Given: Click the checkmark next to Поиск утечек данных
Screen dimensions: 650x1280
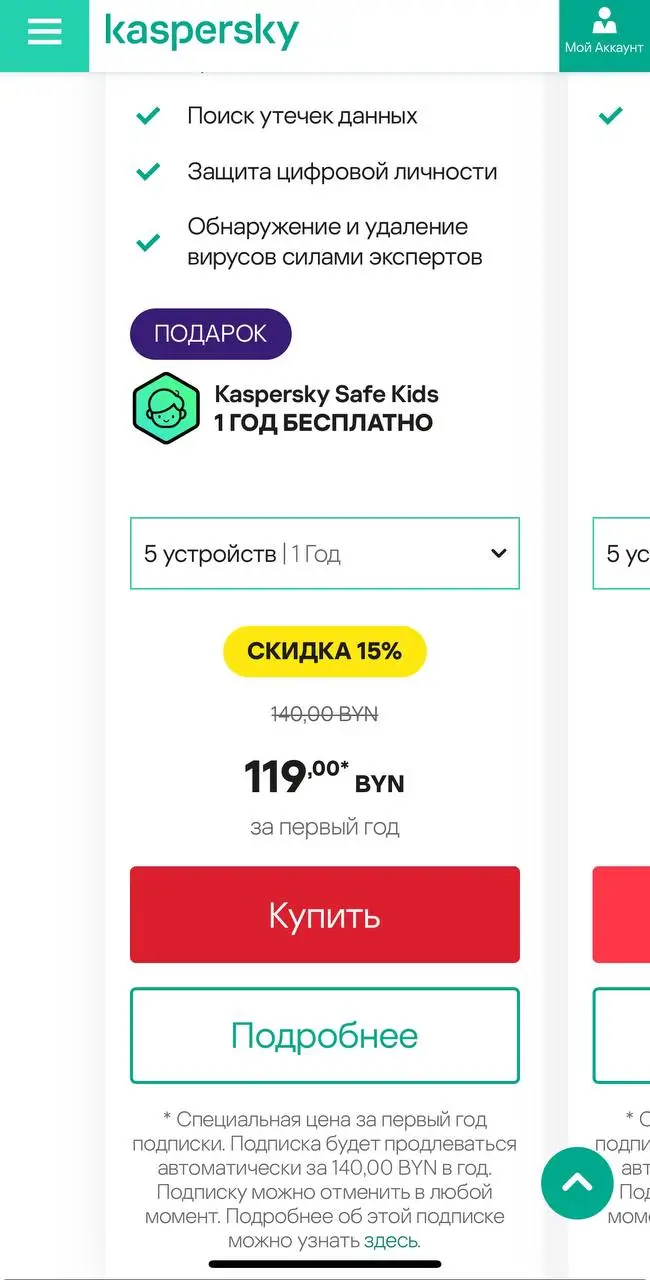Looking at the screenshot, I should click(148, 115).
